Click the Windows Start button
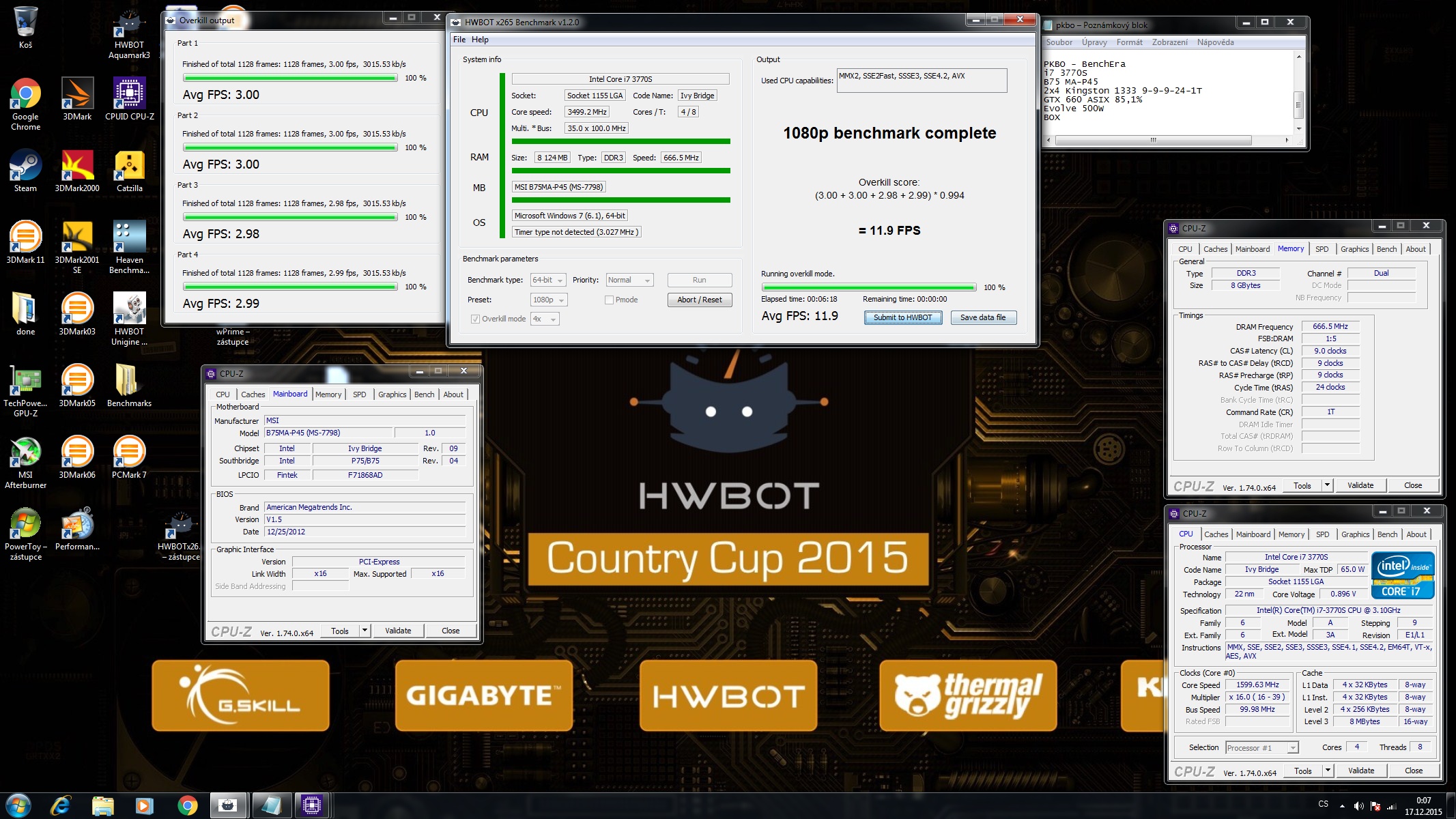The image size is (1456, 819). tap(18, 805)
